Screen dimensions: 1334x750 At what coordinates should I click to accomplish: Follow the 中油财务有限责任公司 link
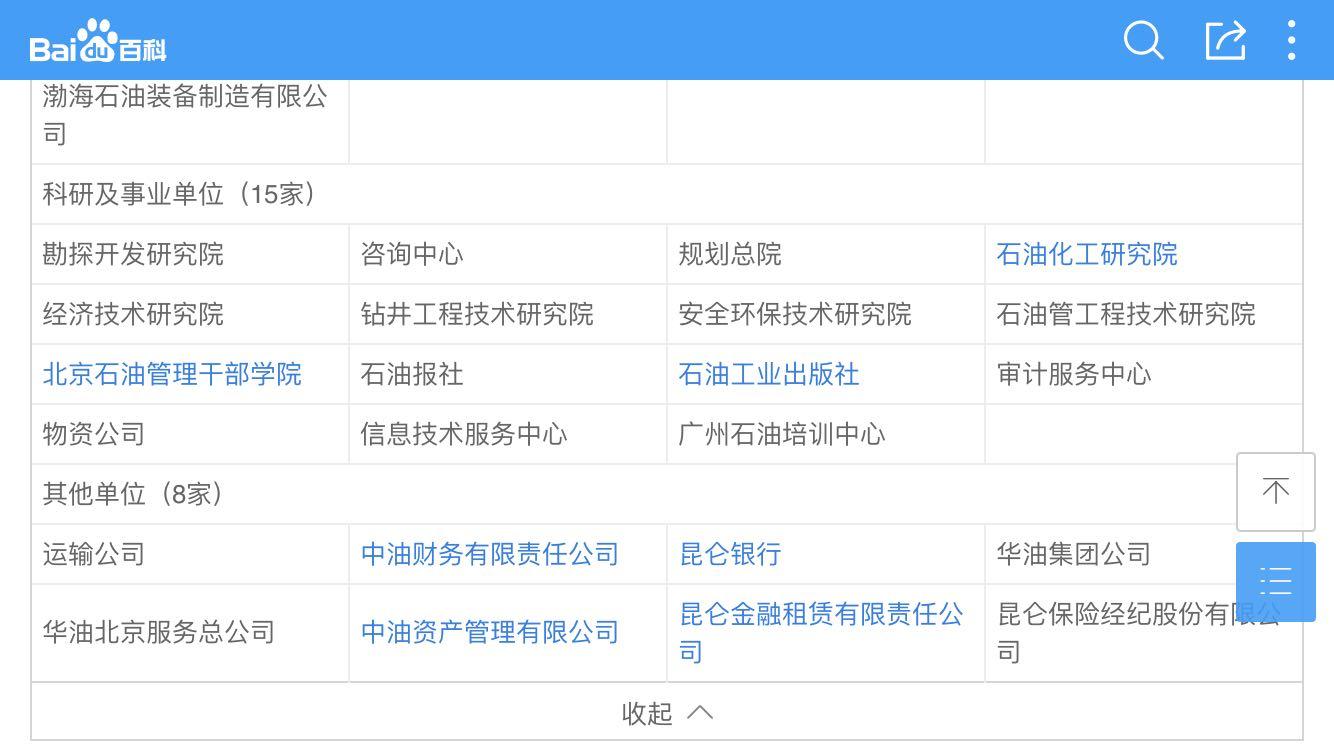pos(489,554)
